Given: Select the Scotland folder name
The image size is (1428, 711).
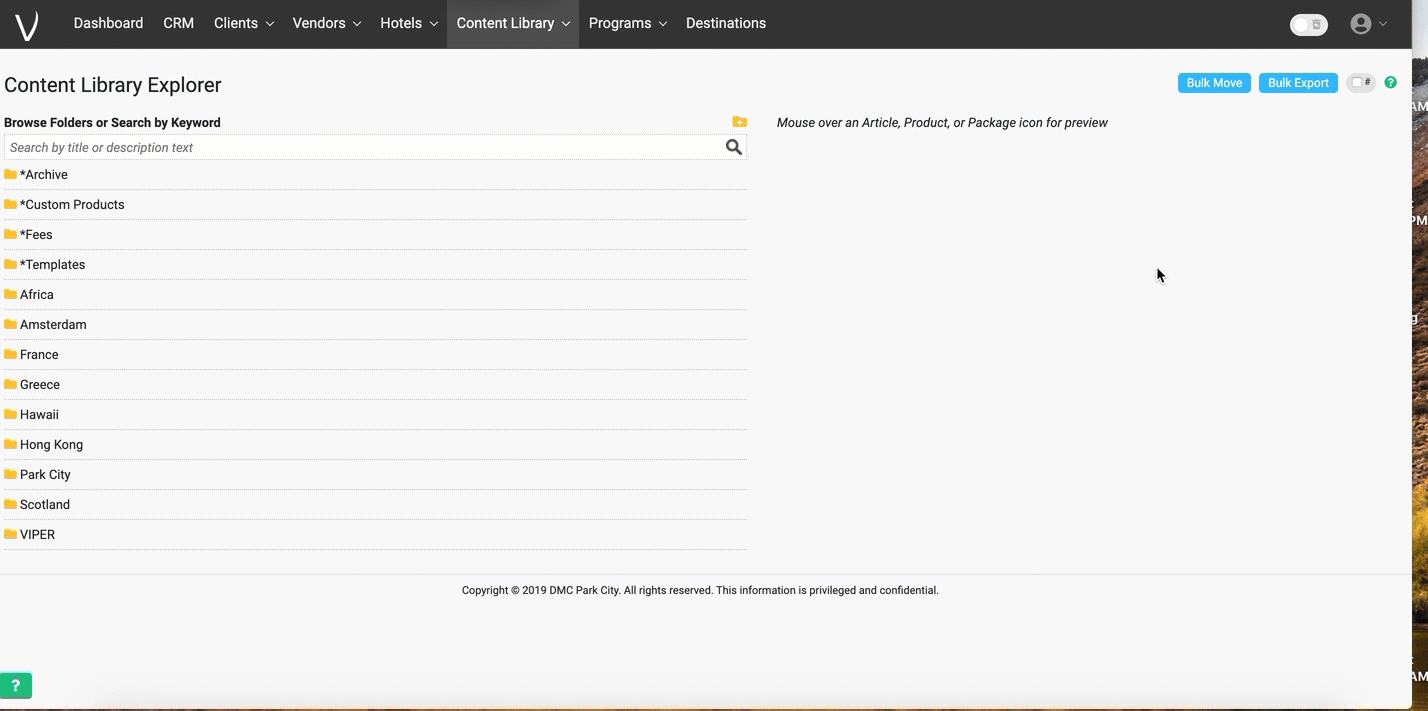Looking at the screenshot, I should click(x=45, y=505).
